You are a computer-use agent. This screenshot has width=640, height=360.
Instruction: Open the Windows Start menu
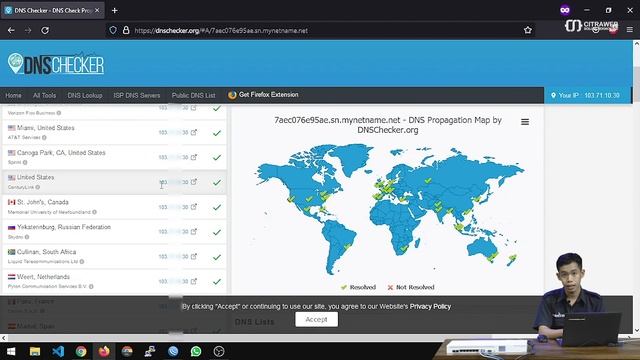(x=11, y=351)
